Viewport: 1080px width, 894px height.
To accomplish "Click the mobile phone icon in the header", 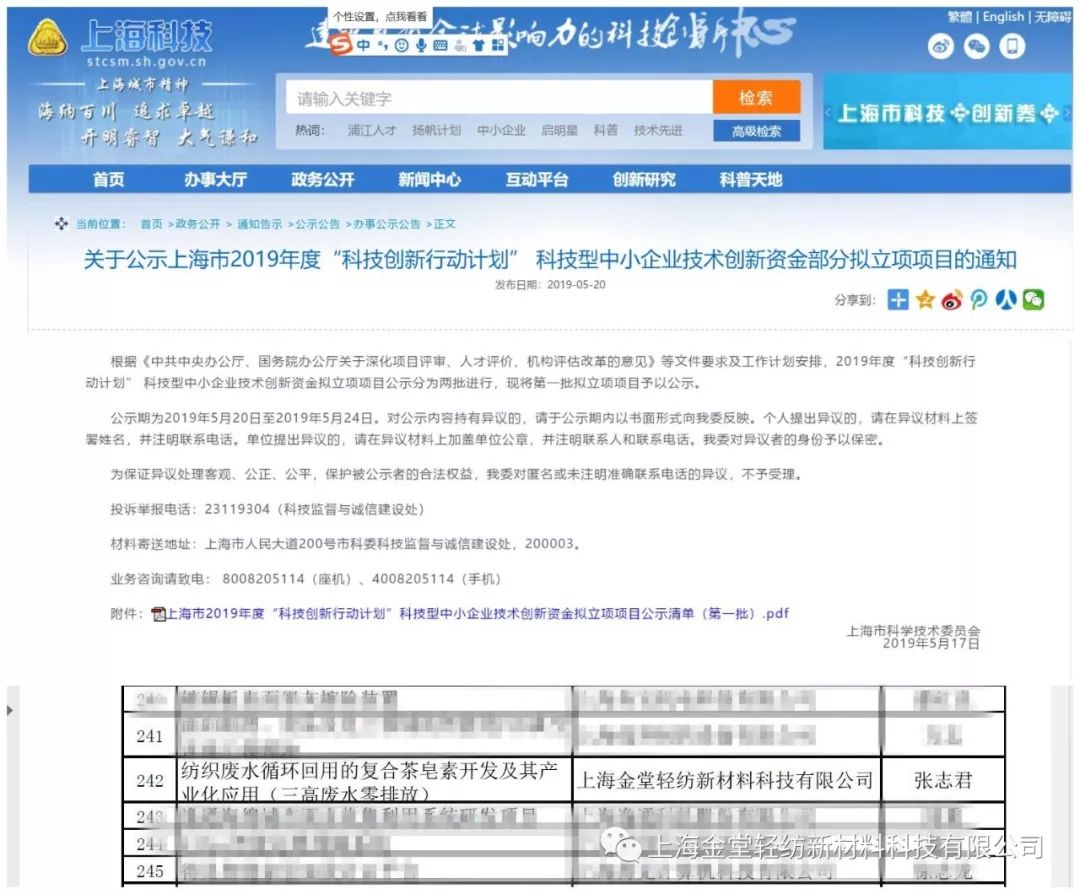I will pyautogui.click(x=1012, y=46).
